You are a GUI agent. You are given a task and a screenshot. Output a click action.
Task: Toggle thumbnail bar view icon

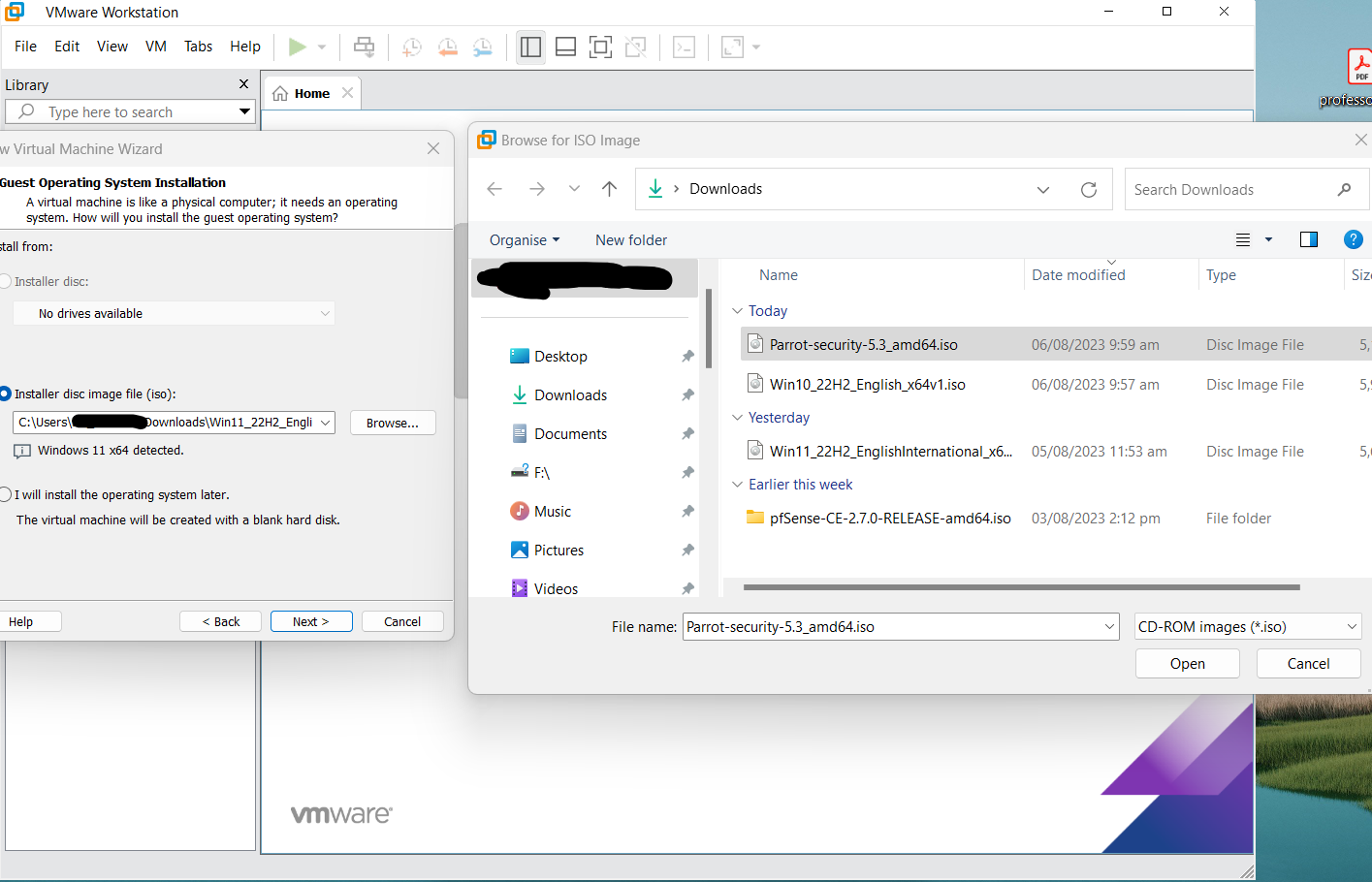565,47
